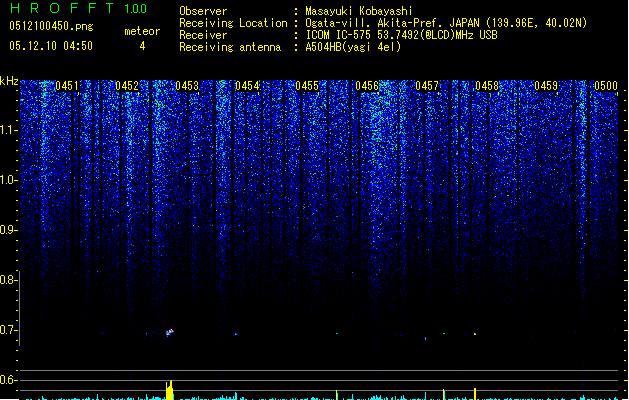
Task: Click the 1.0 kHz axis label
Action: [8, 180]
